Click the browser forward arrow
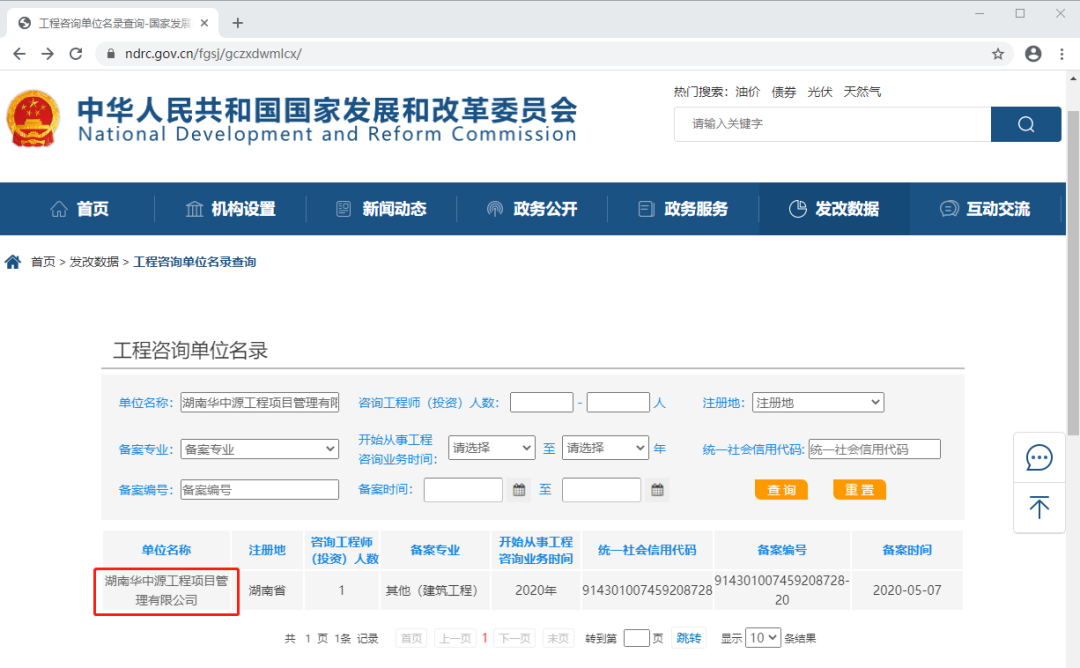 48,54
